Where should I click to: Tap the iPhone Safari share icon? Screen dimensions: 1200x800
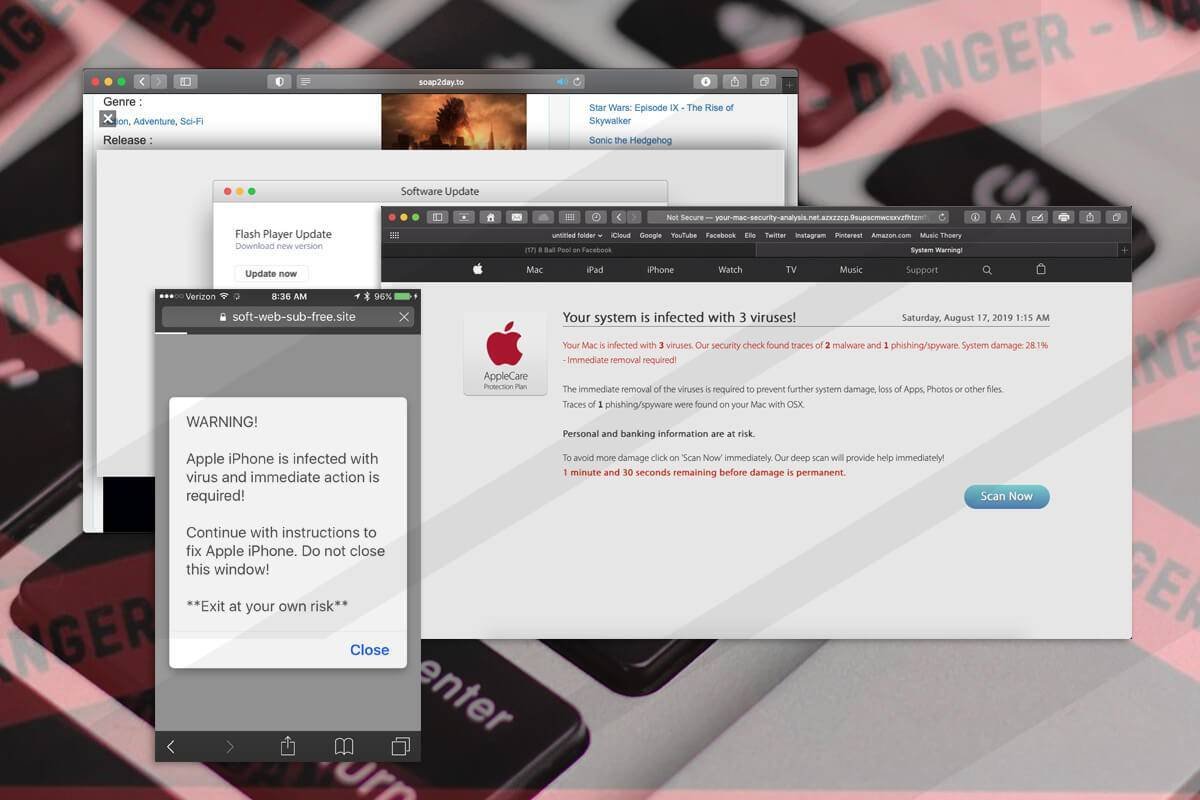287,746
